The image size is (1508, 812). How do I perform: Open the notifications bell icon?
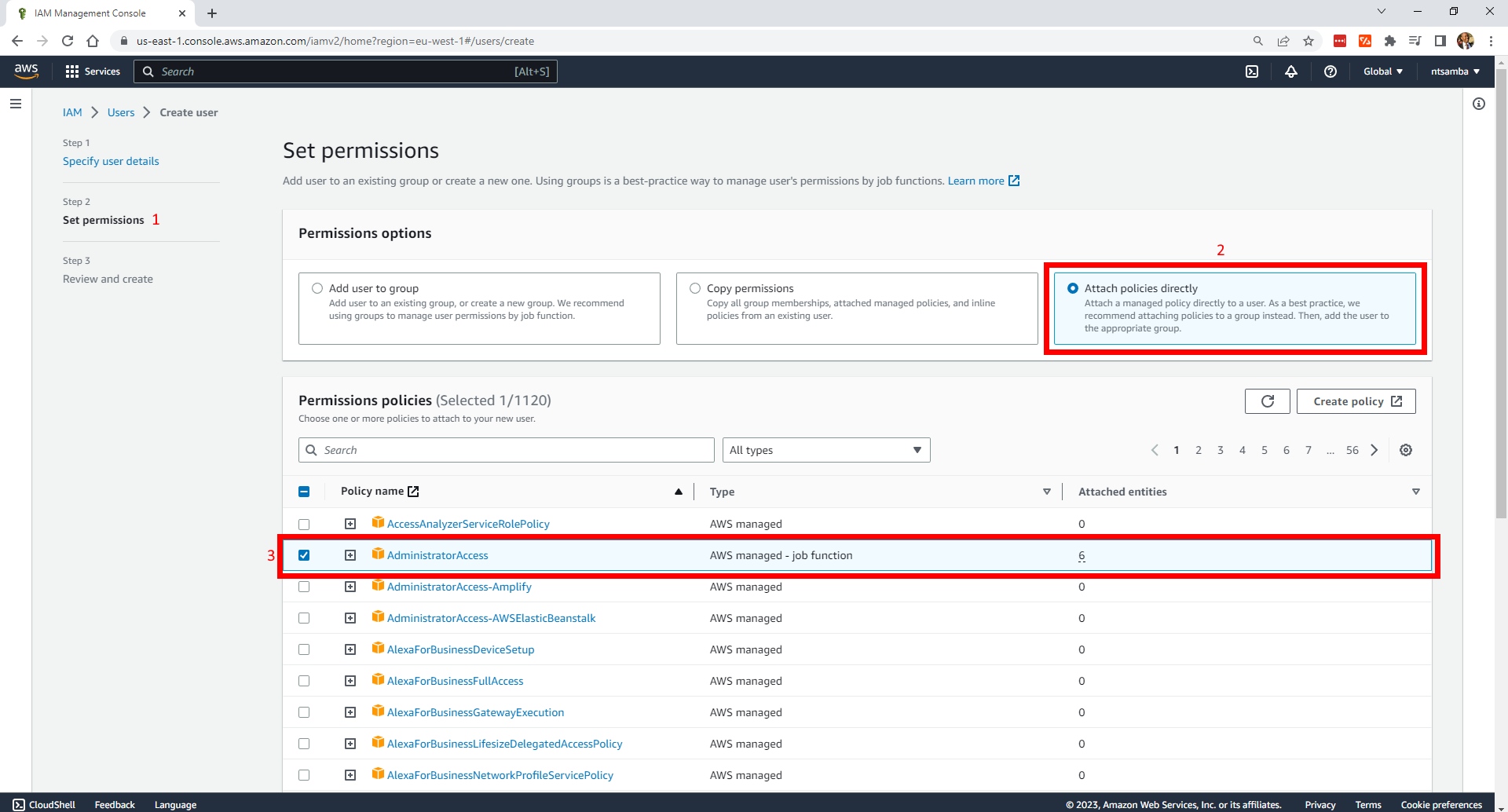coord(1290,71)
